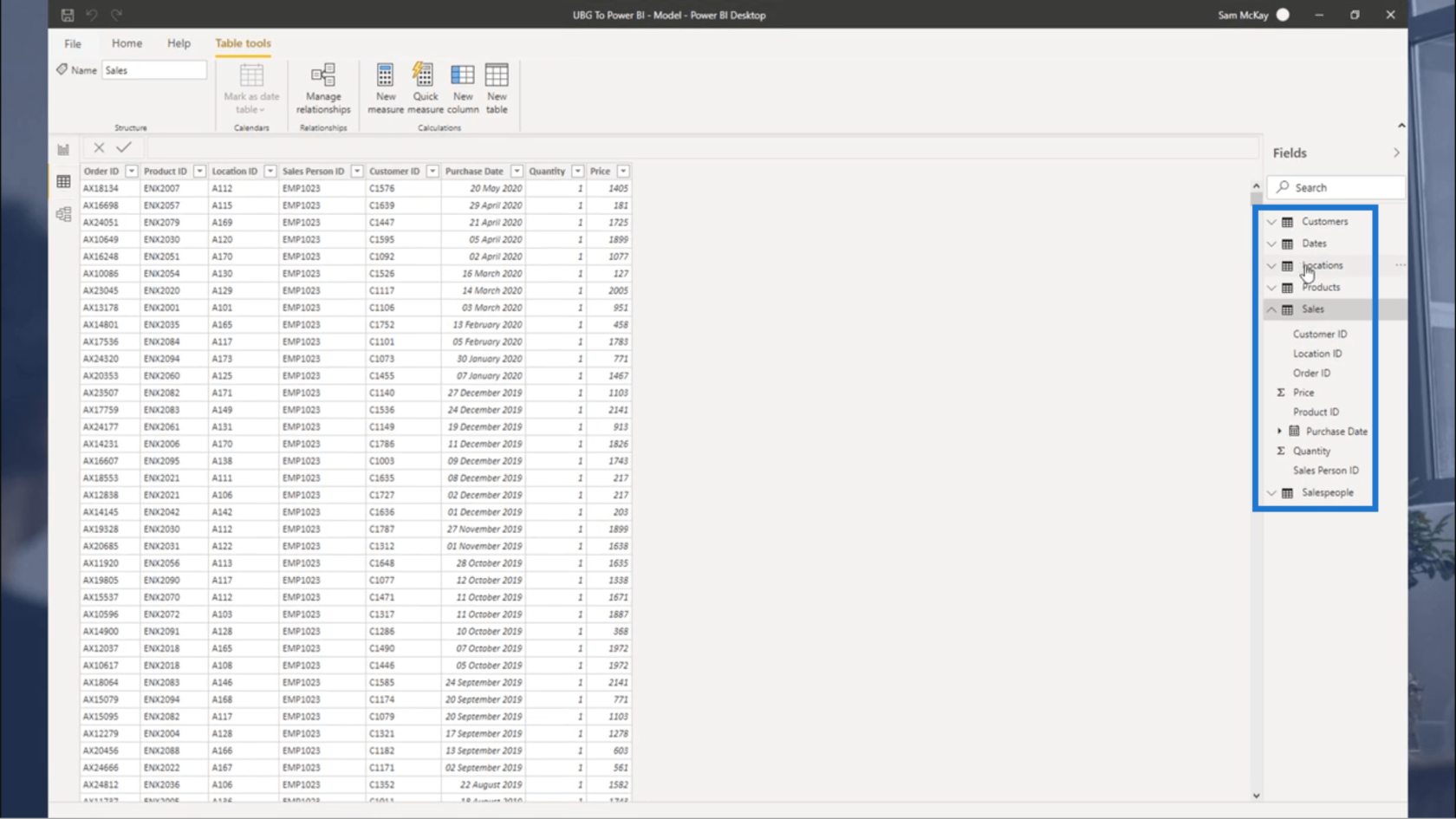Select Order ID field under Sales
The image size is (1456, 819).
point(1311,373)
